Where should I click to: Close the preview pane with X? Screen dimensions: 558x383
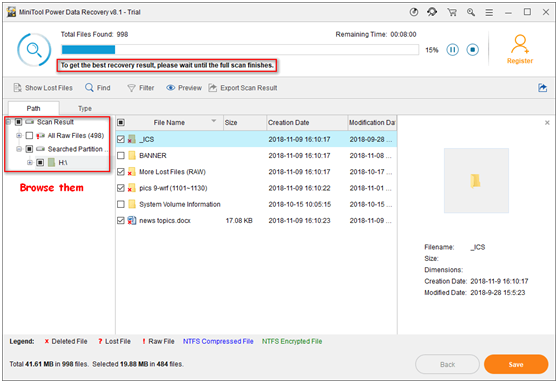[x=547, y=123]
